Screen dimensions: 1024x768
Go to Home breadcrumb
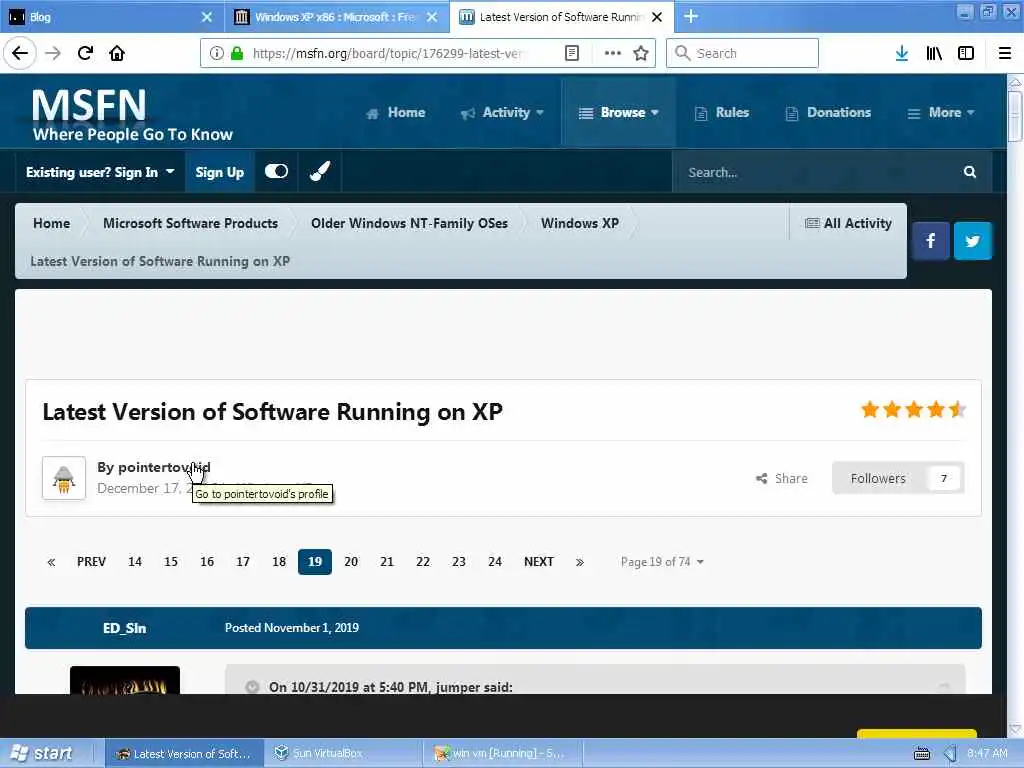(x=52, y=223)
